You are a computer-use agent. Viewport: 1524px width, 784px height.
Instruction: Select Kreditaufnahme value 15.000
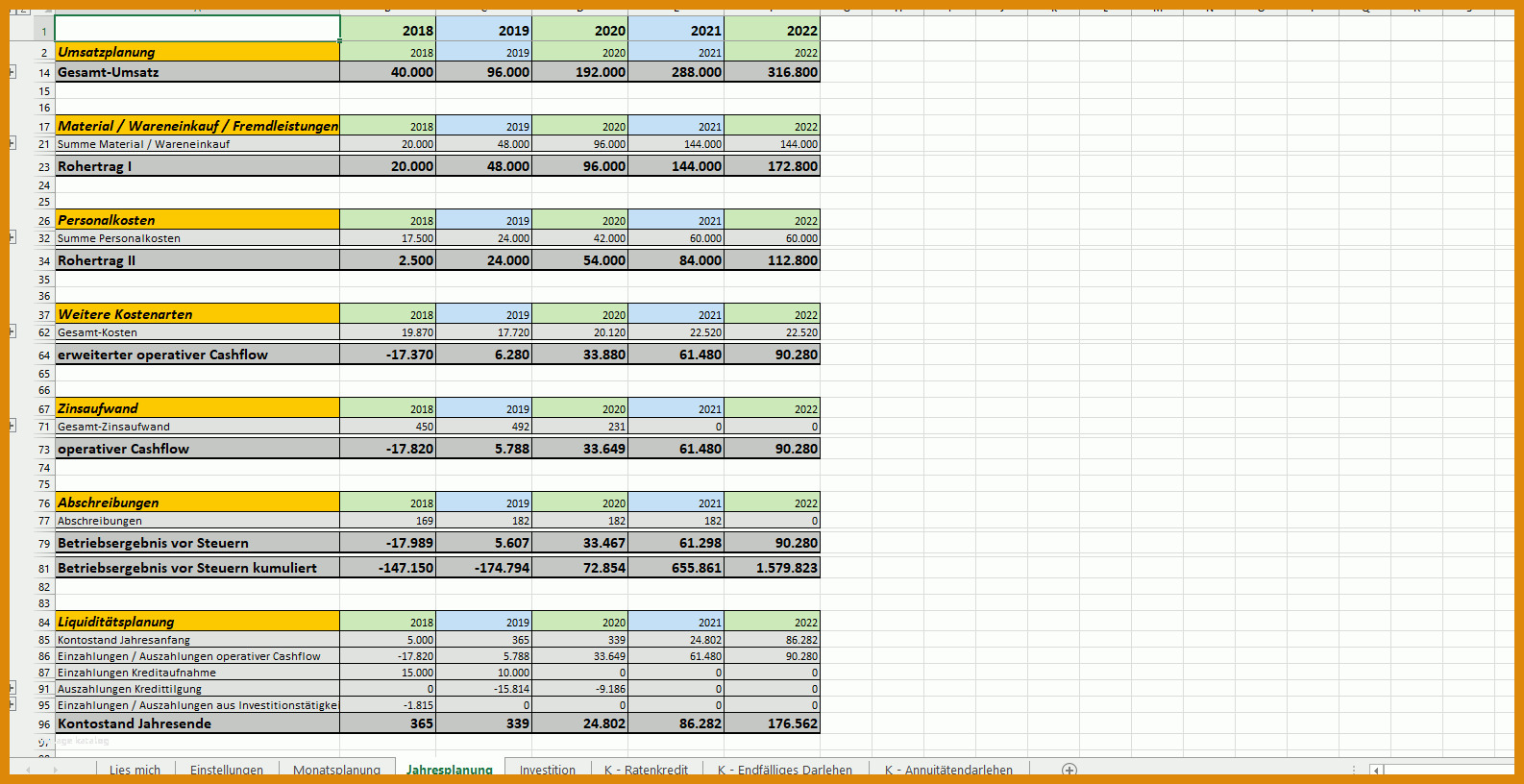pyautogui.click(x=388, y=672)
